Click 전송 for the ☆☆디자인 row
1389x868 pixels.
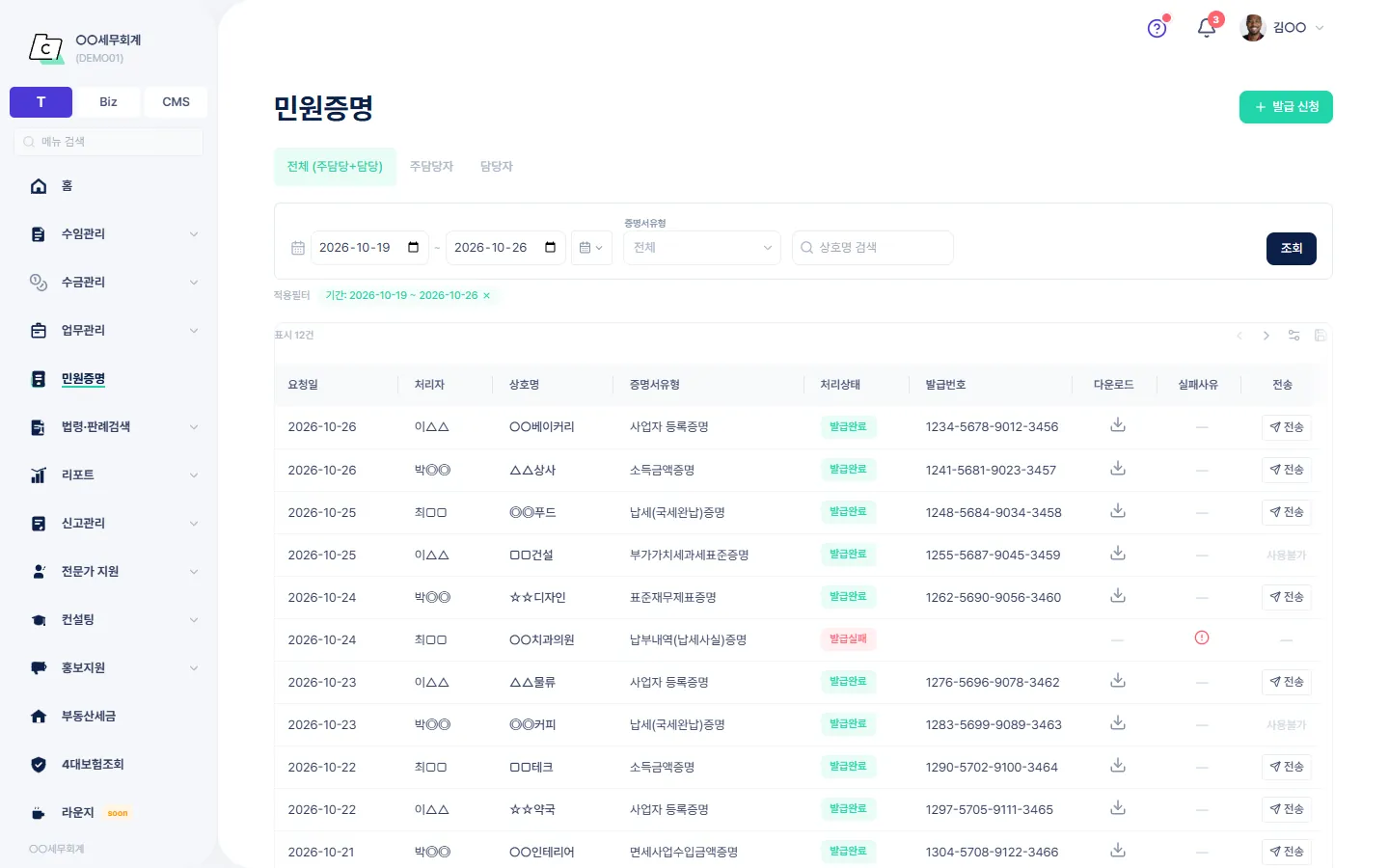(1287, 597)
